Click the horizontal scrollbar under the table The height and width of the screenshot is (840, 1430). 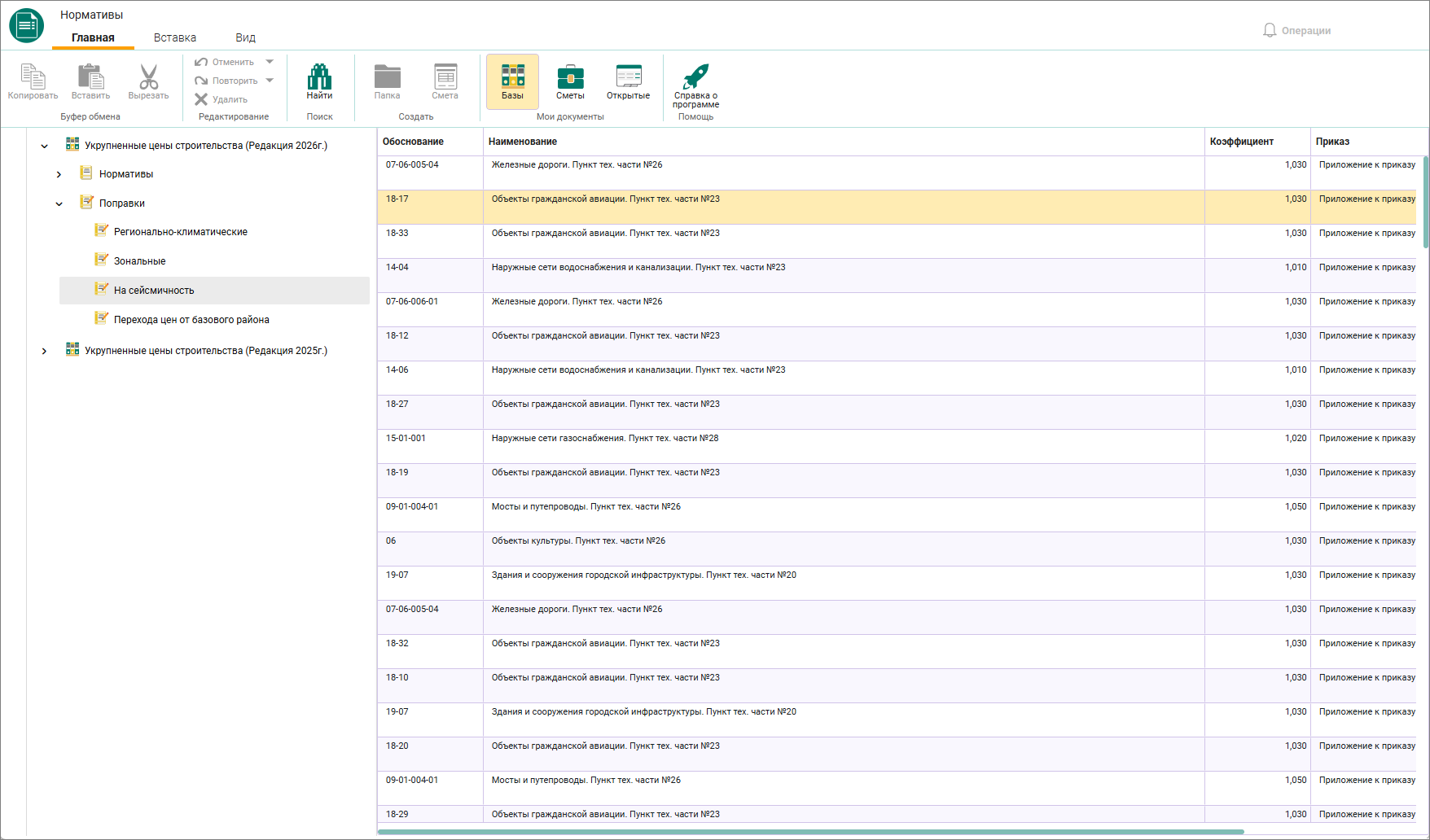810,832
